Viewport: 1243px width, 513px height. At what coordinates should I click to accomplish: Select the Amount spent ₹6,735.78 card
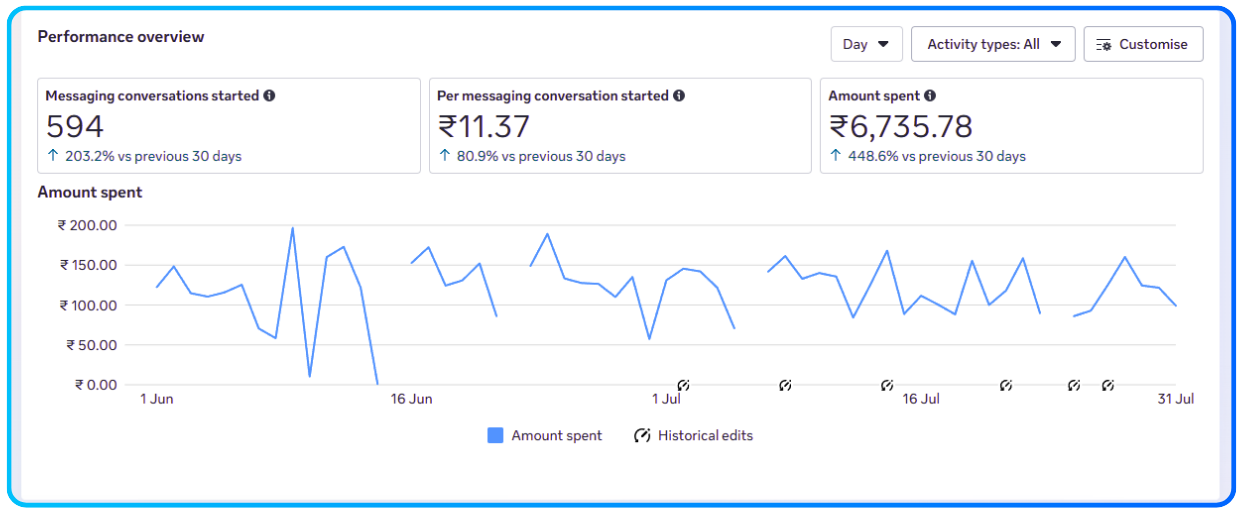click(1011, 126)
